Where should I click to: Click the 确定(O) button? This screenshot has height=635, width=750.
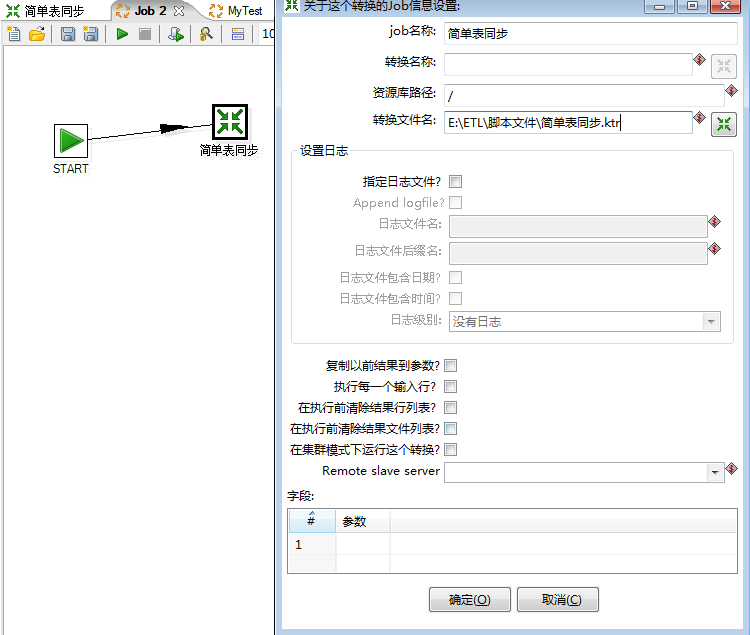click(470, 599)
